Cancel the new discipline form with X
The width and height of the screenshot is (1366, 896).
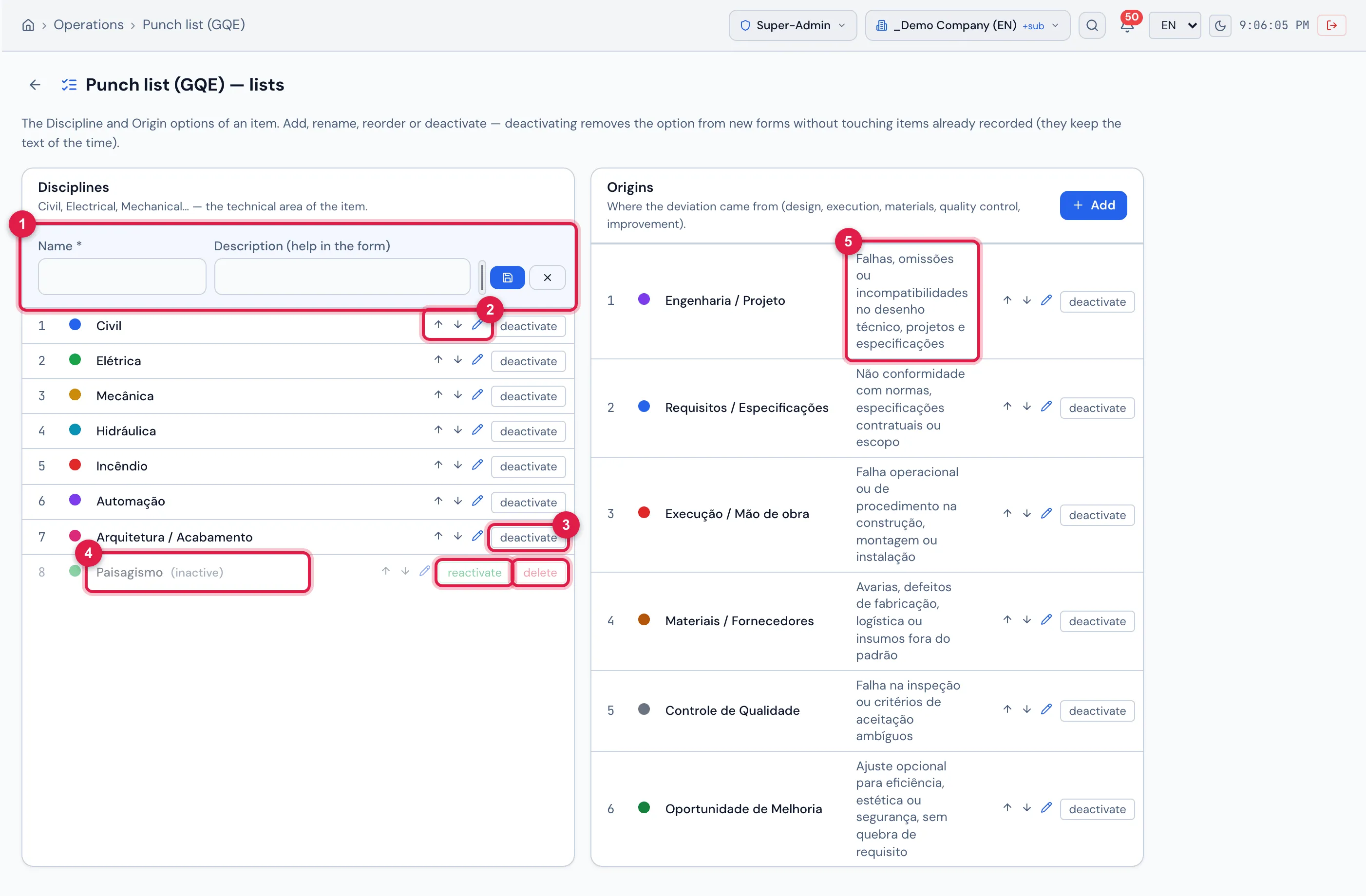pos(547,278)
